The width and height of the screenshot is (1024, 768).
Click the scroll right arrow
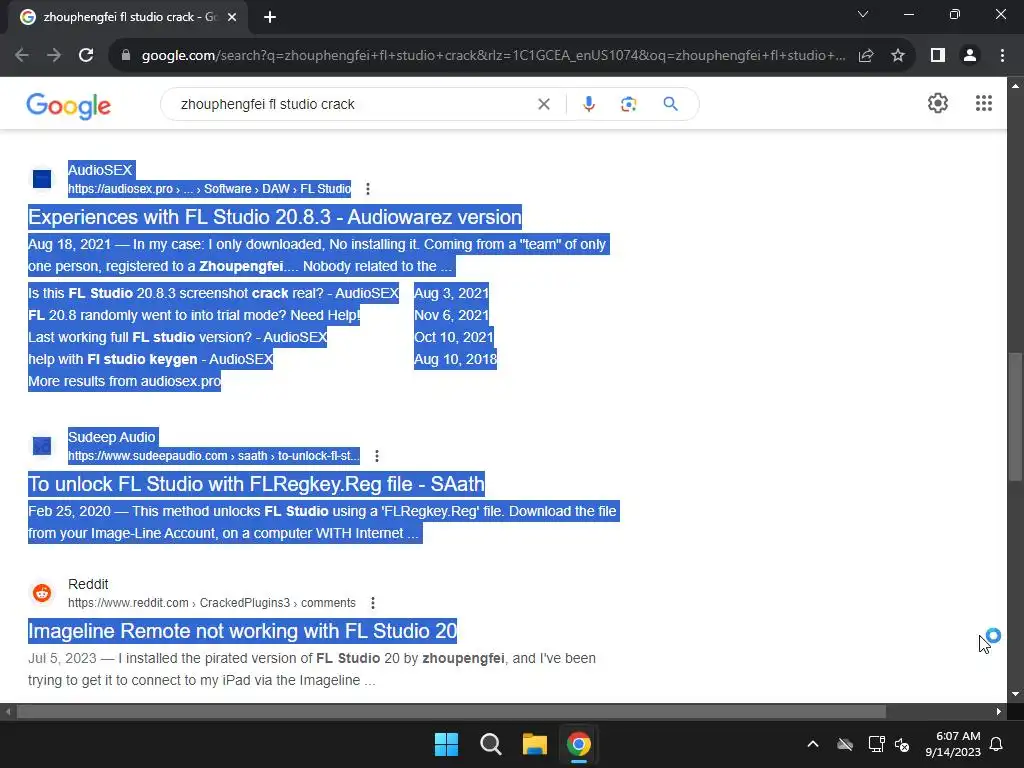point(999,711)
